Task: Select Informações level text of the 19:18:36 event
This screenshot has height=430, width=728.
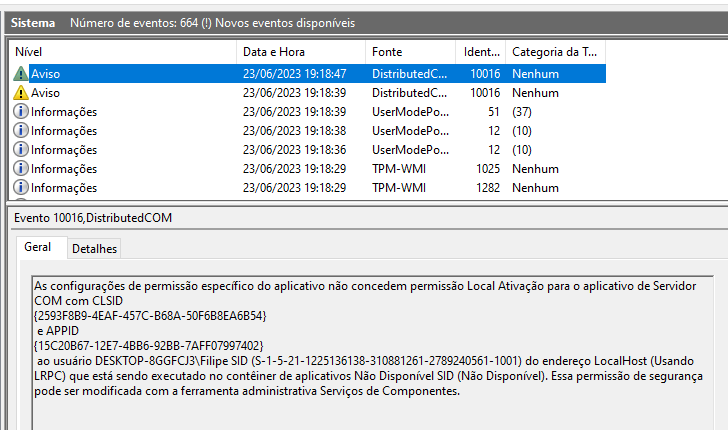Action: [x=64, y=150]
